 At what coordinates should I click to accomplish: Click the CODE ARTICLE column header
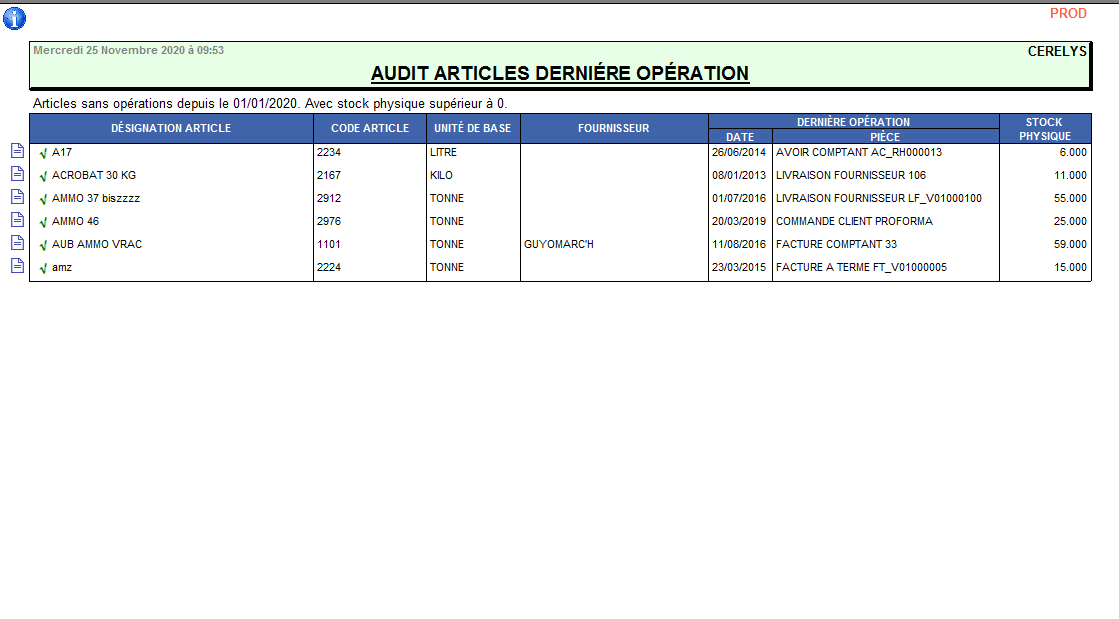370,128
